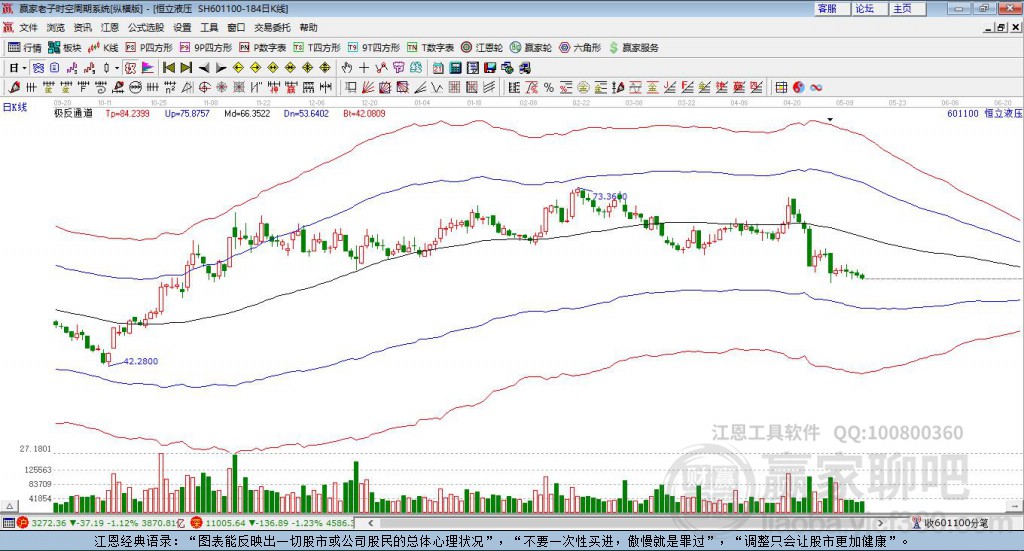Click the circle target icon in drawing toolbar
Image resolution: width=1024 pixels, height=551 pixels.
(x=204, y=87)
